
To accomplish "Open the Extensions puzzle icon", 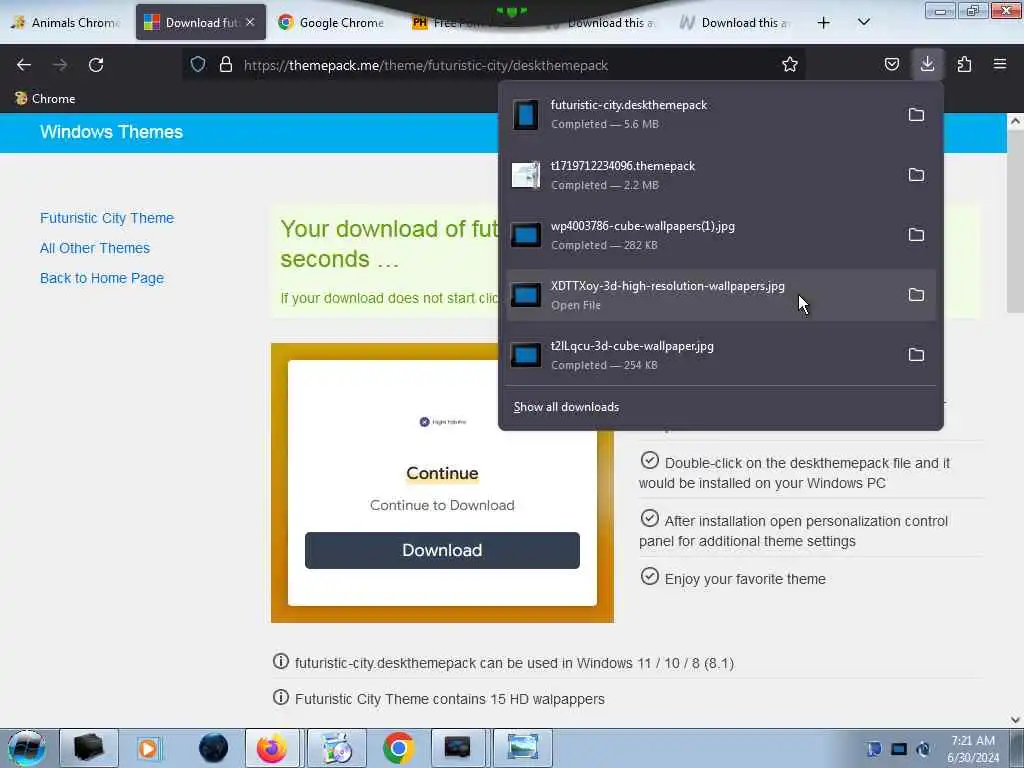I will pyautogui.click(x=964, y=64).
